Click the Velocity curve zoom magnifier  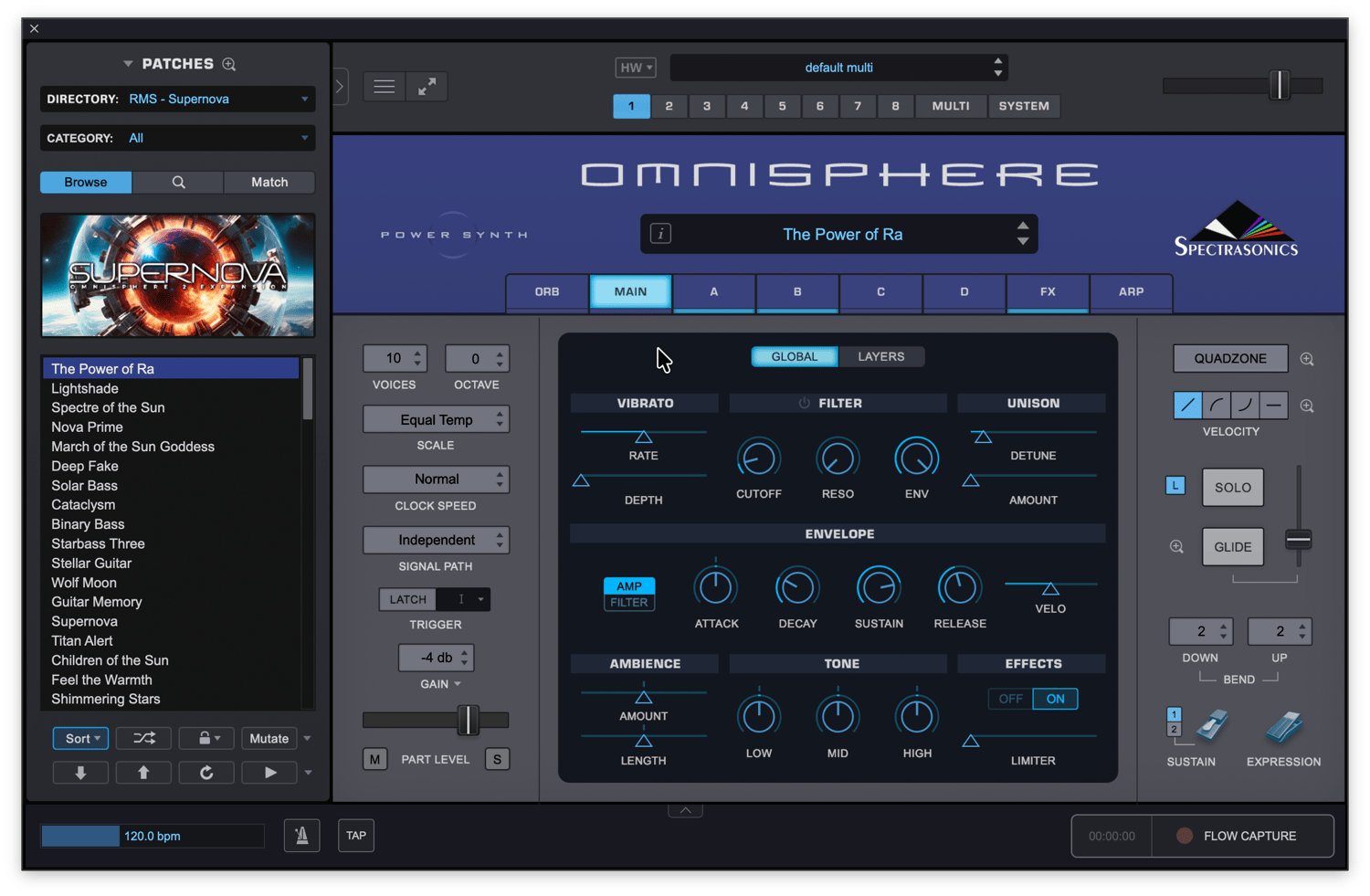point(1307,406)
